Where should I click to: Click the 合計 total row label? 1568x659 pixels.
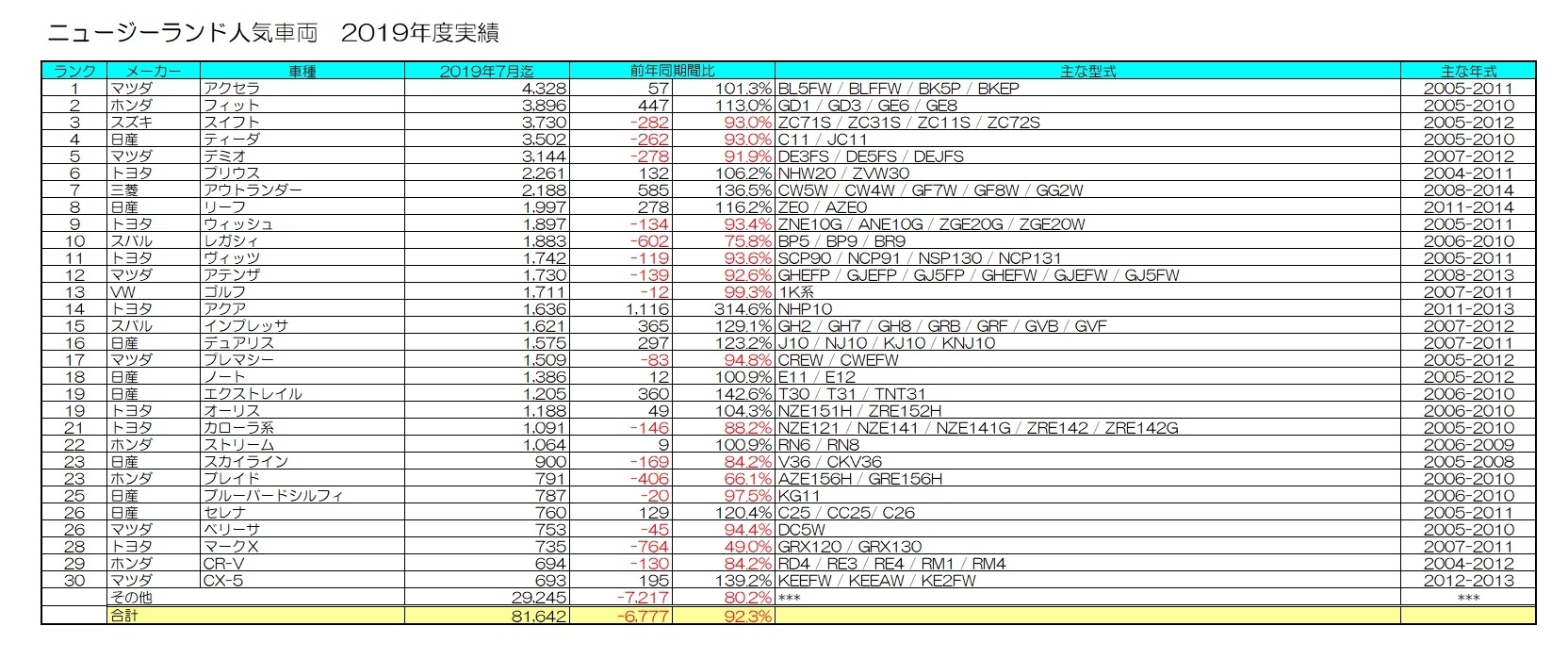[123, 615]
